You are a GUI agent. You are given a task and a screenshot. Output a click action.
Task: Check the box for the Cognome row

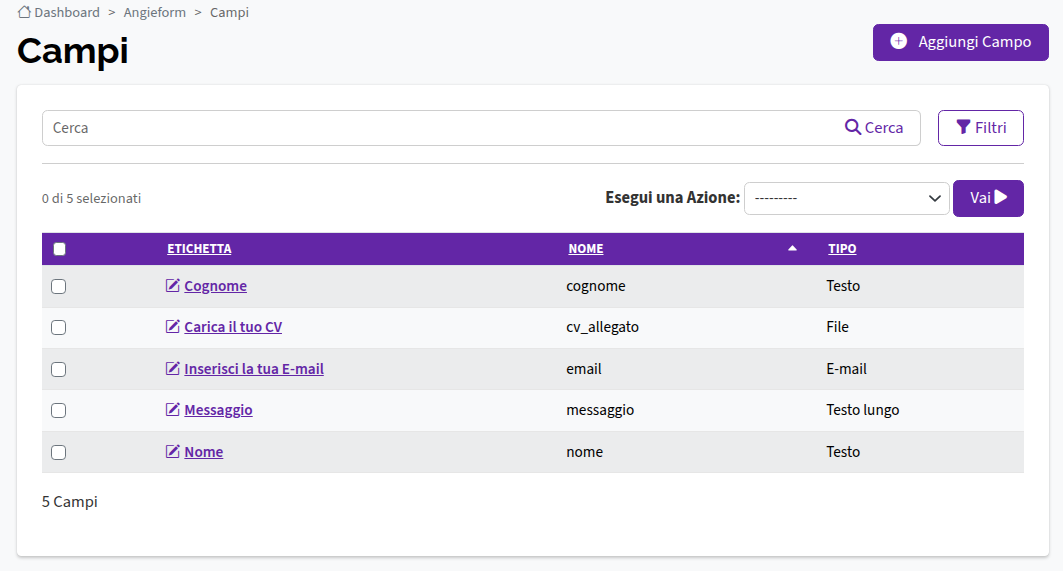tap(59, 286)
